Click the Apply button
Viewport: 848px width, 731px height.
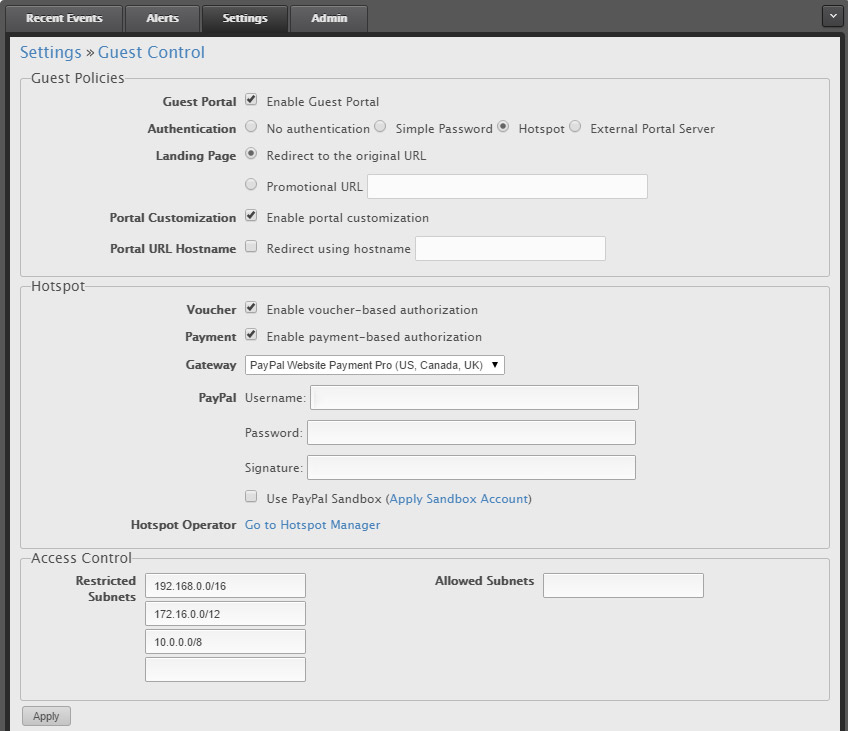click(45, 715)
